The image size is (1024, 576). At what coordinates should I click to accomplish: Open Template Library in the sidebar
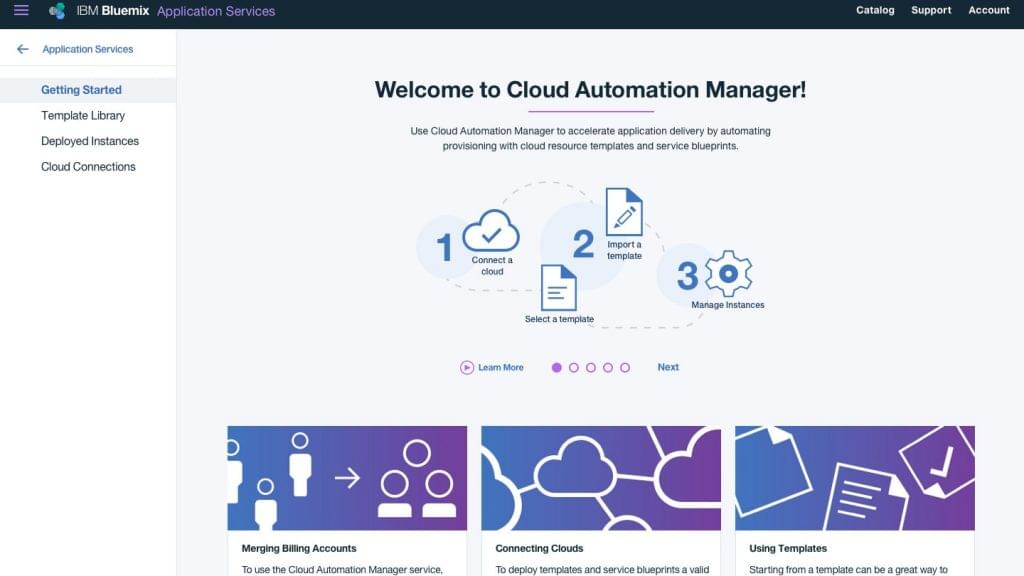coord(83,116)
